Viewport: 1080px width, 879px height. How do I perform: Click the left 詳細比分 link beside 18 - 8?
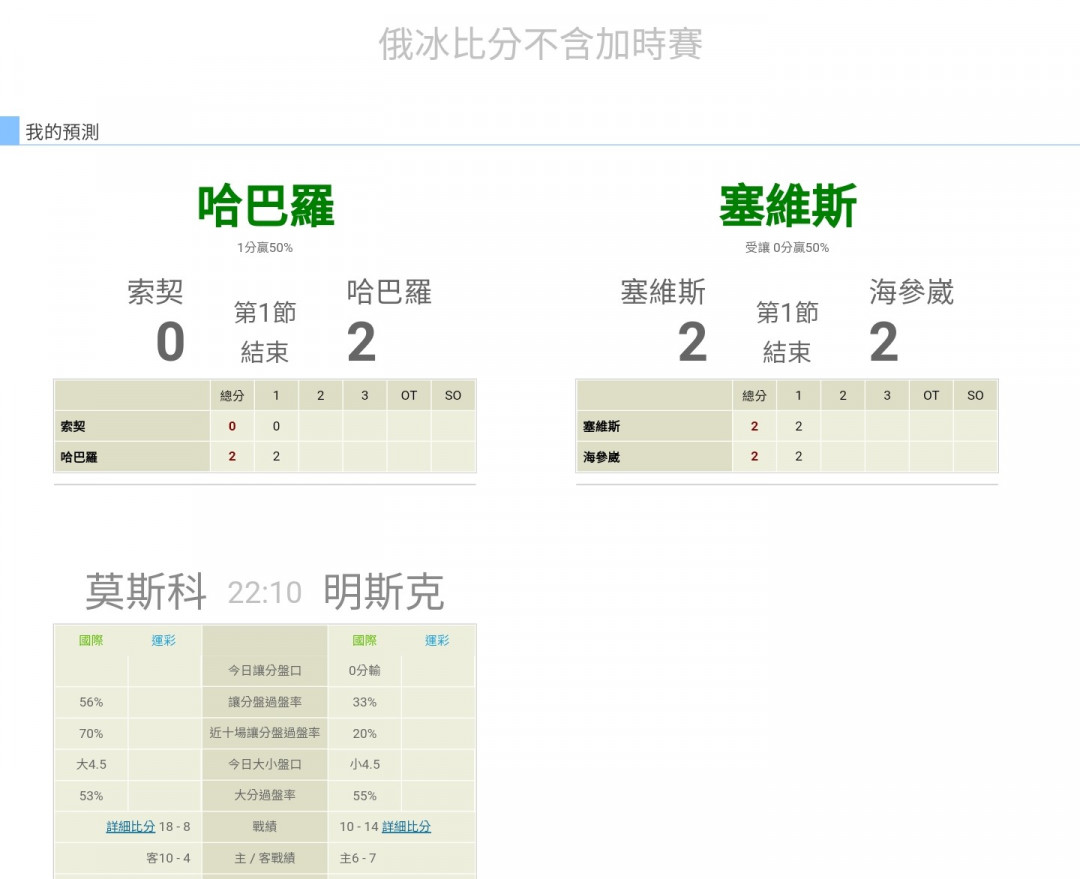coord(130,827)
